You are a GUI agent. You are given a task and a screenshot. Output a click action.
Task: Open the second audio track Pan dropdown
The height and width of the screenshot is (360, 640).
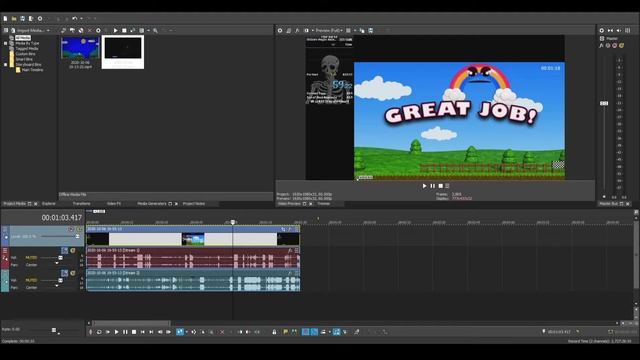pyautogui.click(x=57, y=287)
